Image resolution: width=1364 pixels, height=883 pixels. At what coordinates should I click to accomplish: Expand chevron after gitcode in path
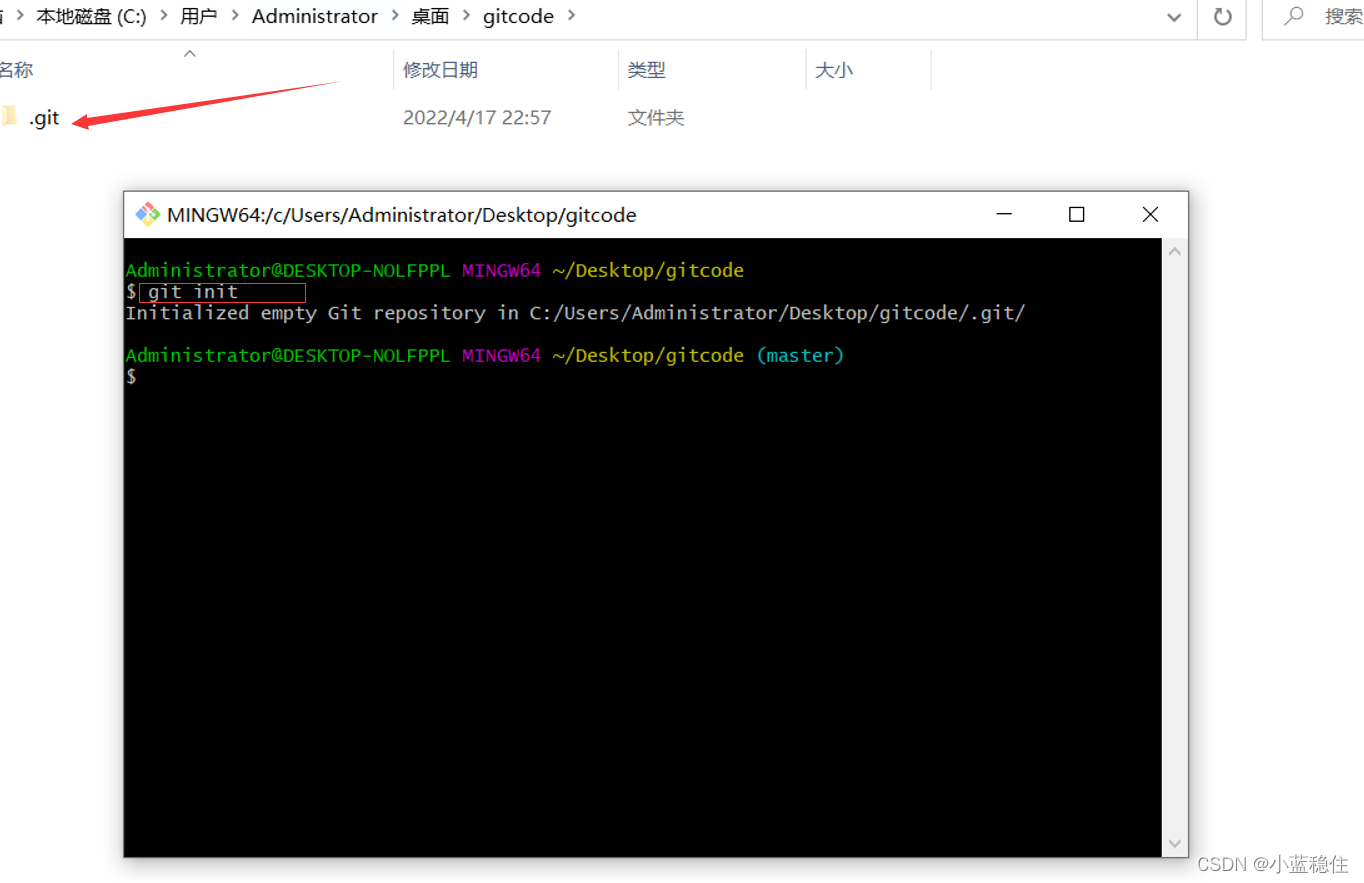coord(572,16)
